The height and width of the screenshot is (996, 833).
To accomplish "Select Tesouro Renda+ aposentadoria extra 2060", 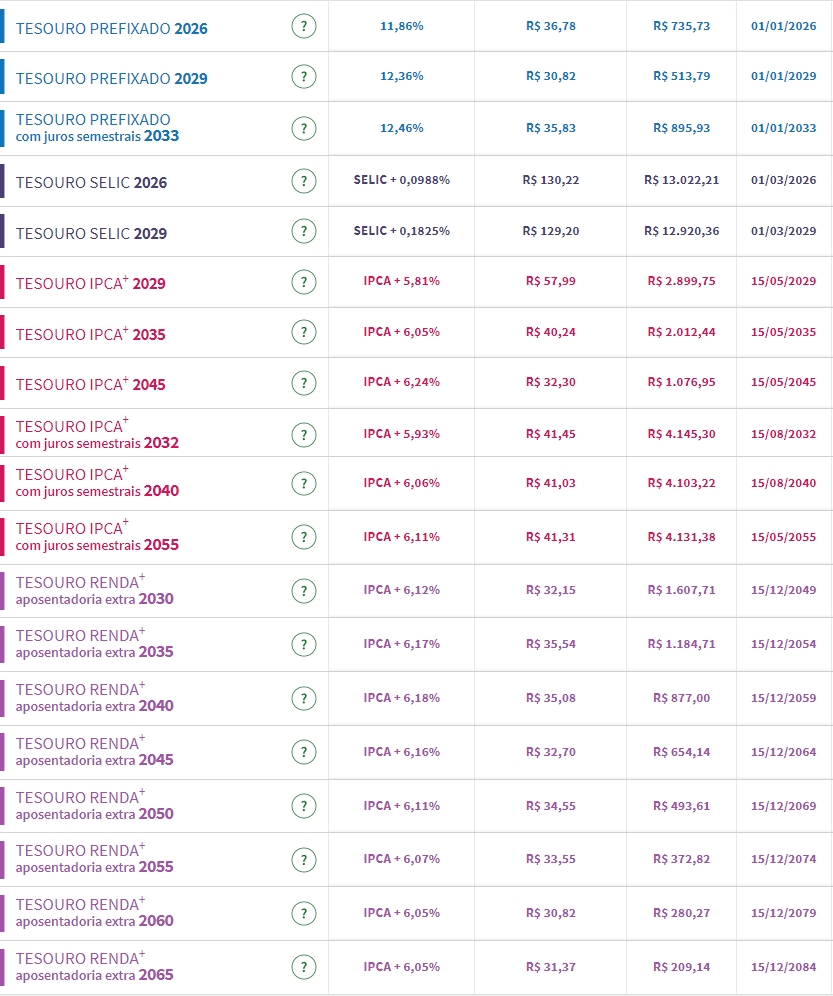I will point(94,913).
